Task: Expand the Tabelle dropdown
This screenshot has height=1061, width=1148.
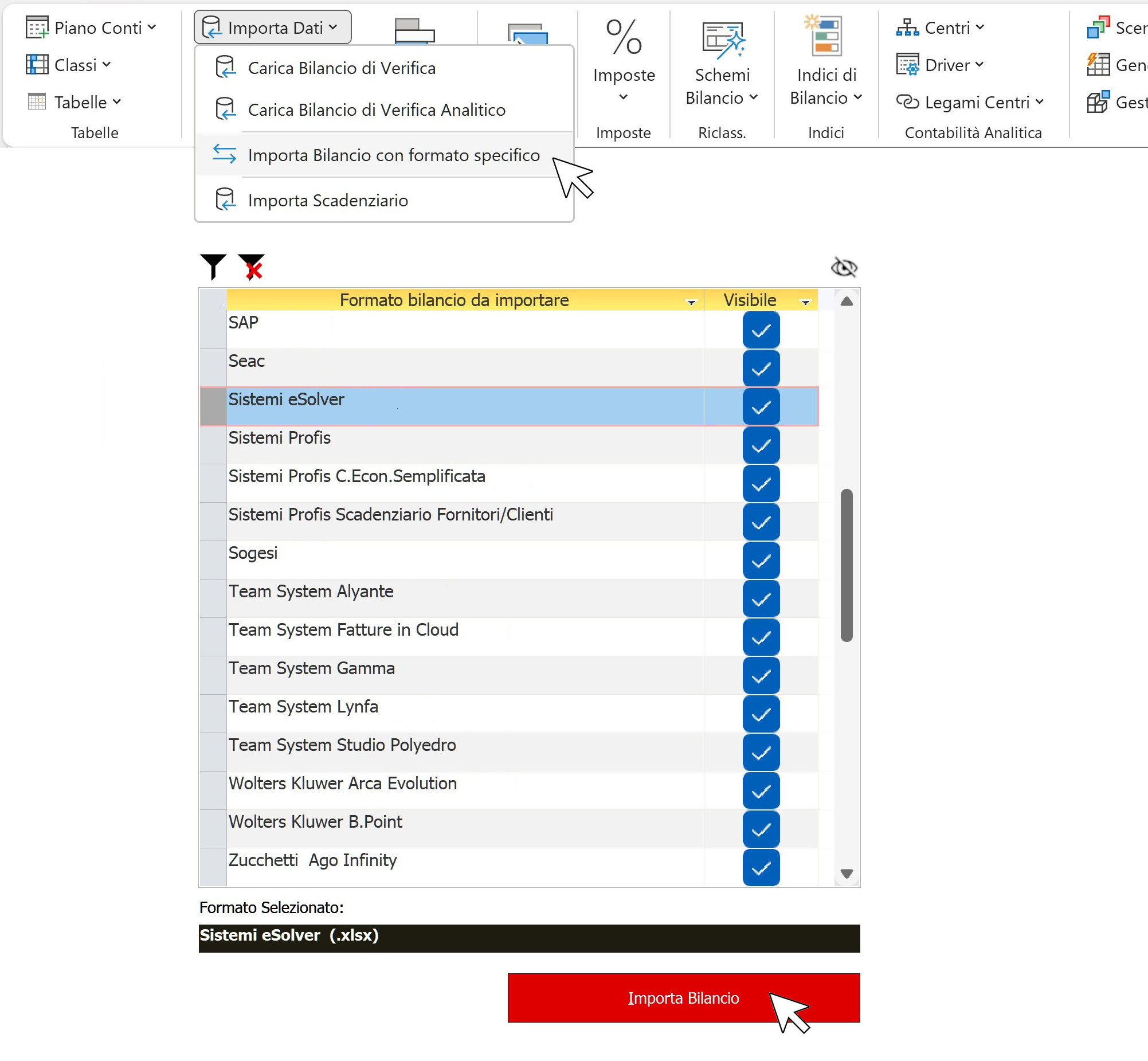Action: (117, 101)
